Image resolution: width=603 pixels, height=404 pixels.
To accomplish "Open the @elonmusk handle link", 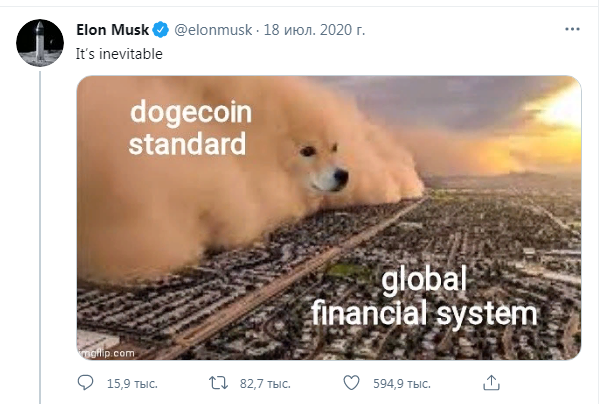I will pyautogui.click(x=213, y=30).
